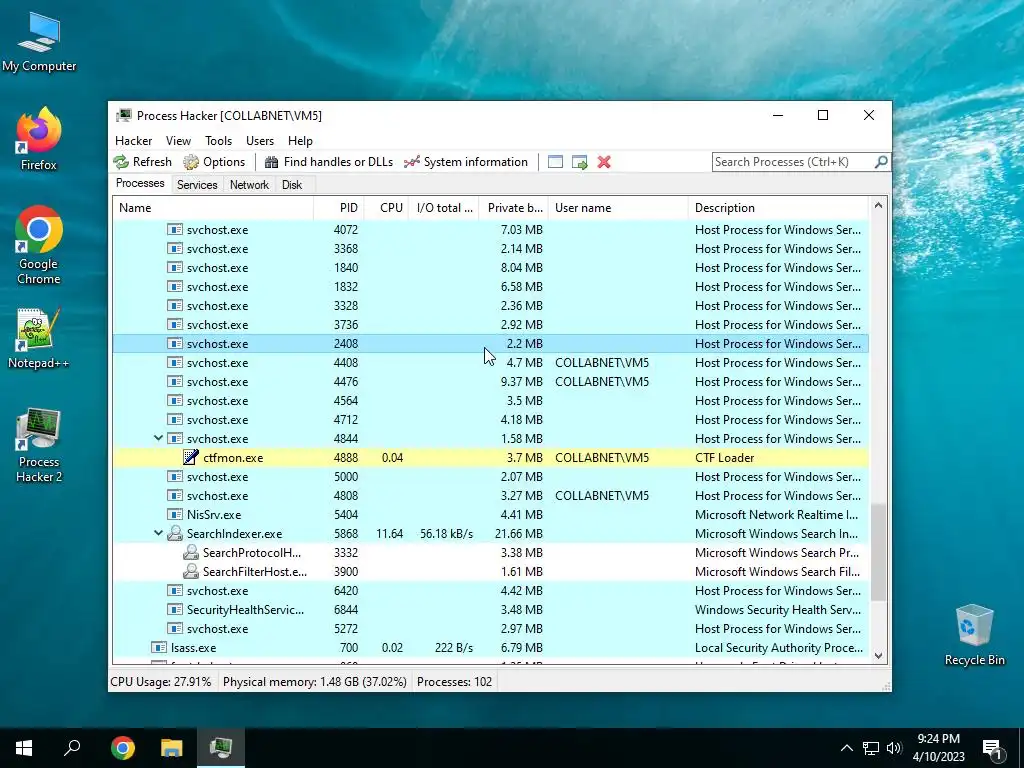Click the SearchIndexer.exe magnifier icon
Image resolution: width=1024 pixels, height=768 pixels.
174,534
